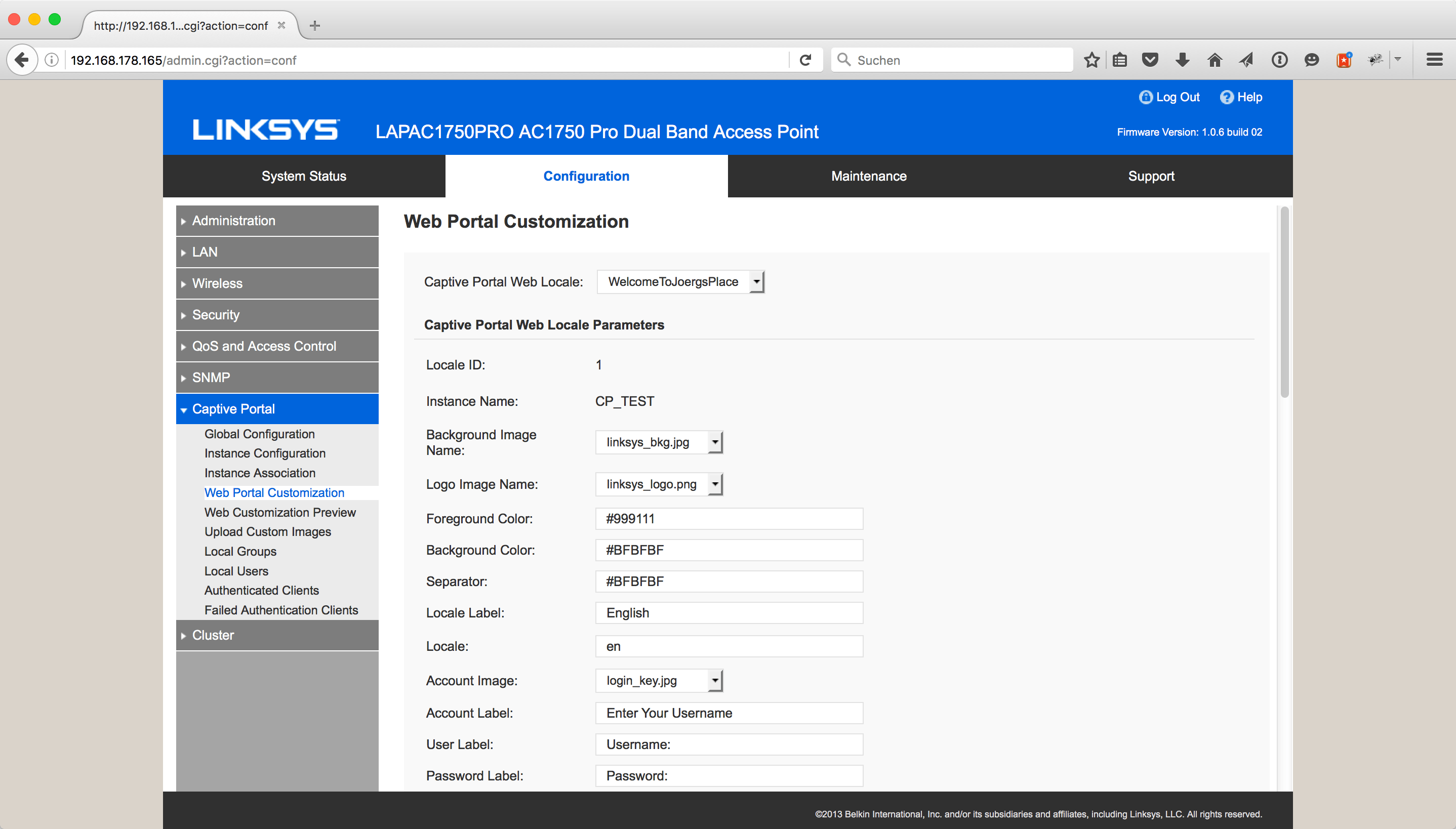1456x829 pixels.
Task: Show site information via the info icon
Action: coord(51,60)
